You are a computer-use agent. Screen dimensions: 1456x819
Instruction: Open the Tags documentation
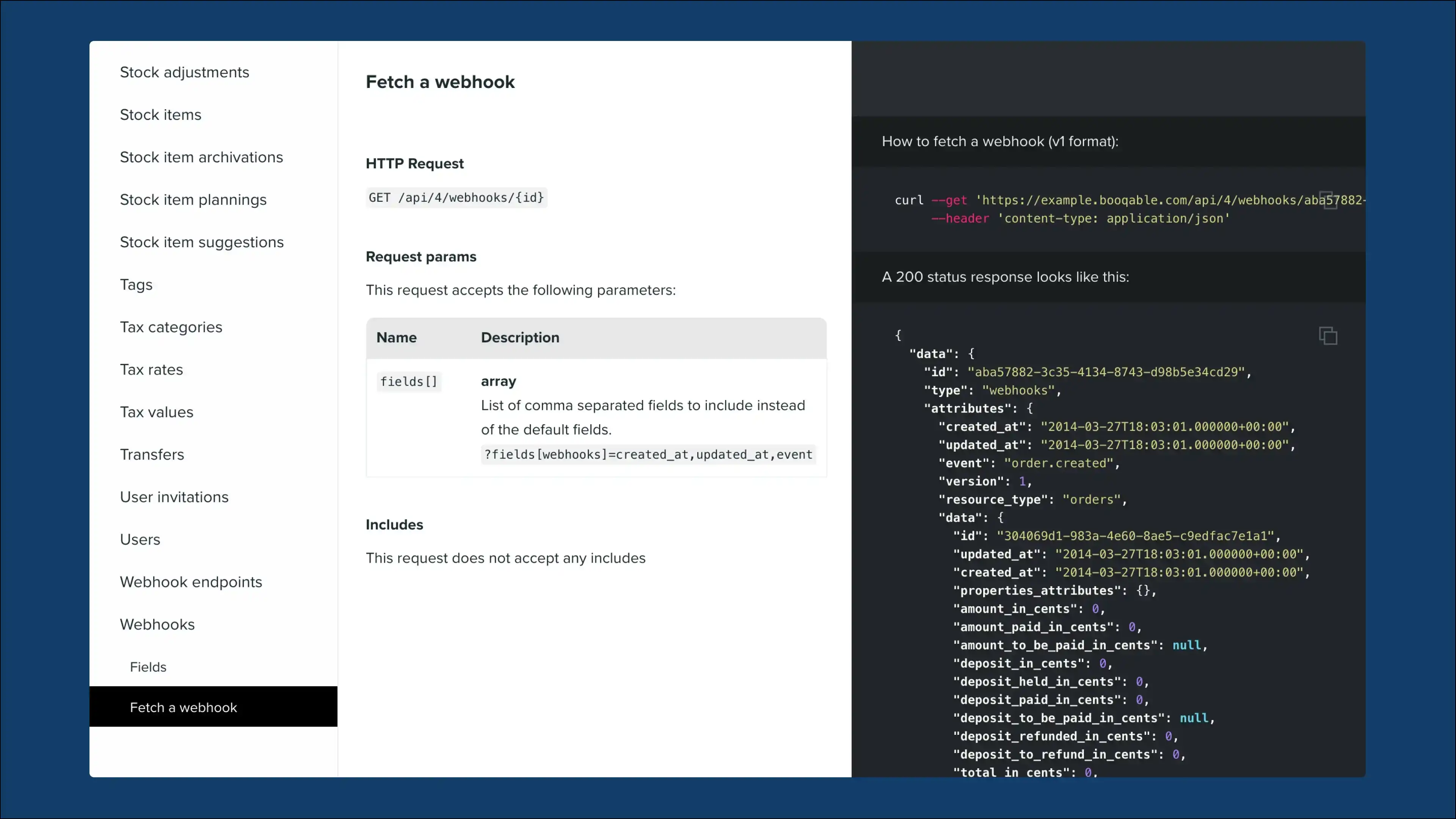(x=136, y=284)
